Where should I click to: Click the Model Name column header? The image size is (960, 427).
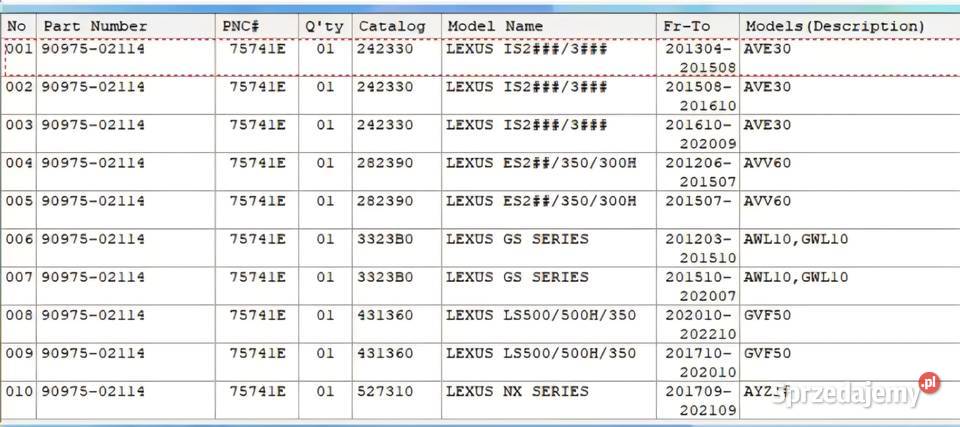[x=495, y=26]
